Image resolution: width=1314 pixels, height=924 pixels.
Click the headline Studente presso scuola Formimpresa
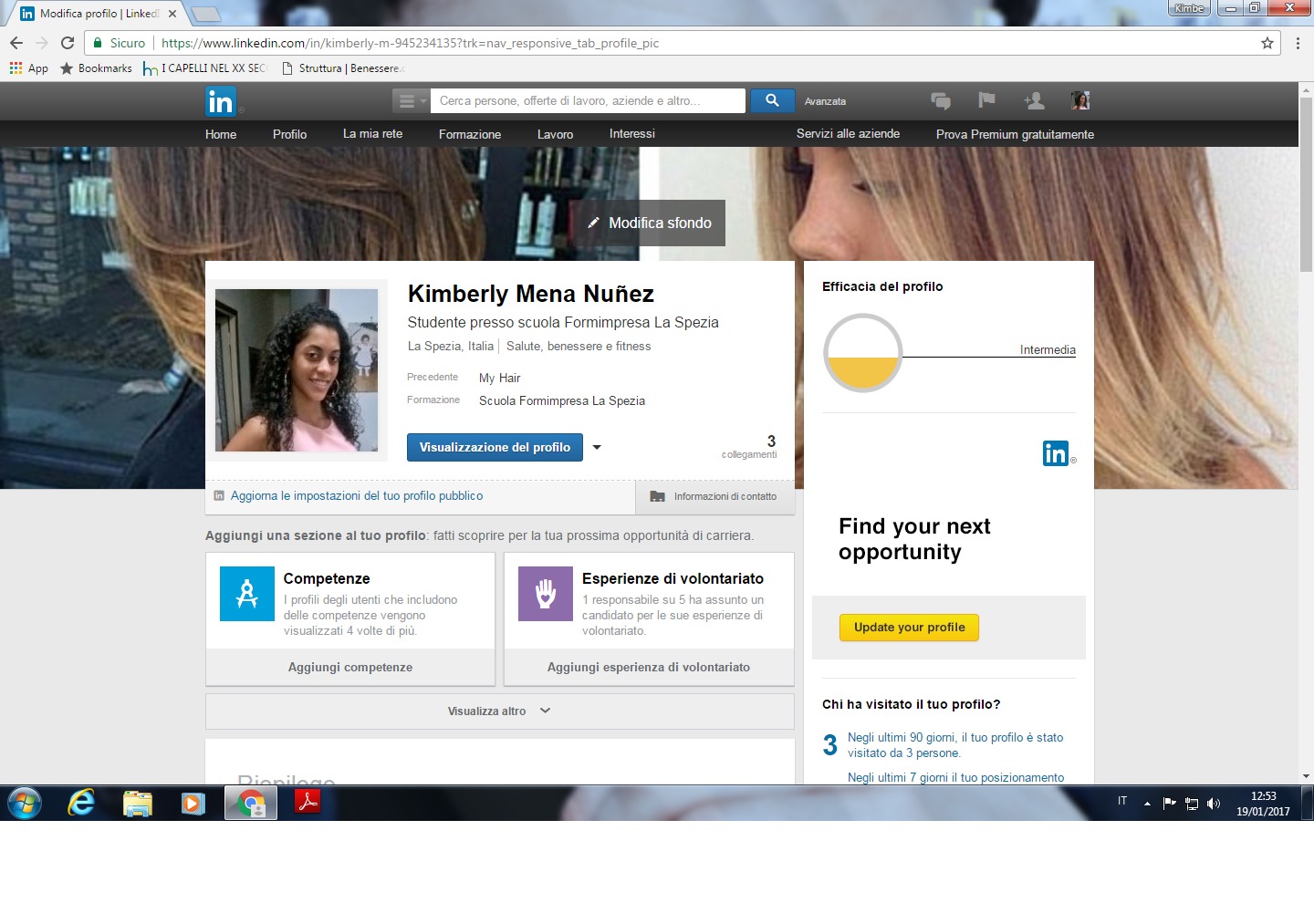pyautogui.click(x=563, y=322)
